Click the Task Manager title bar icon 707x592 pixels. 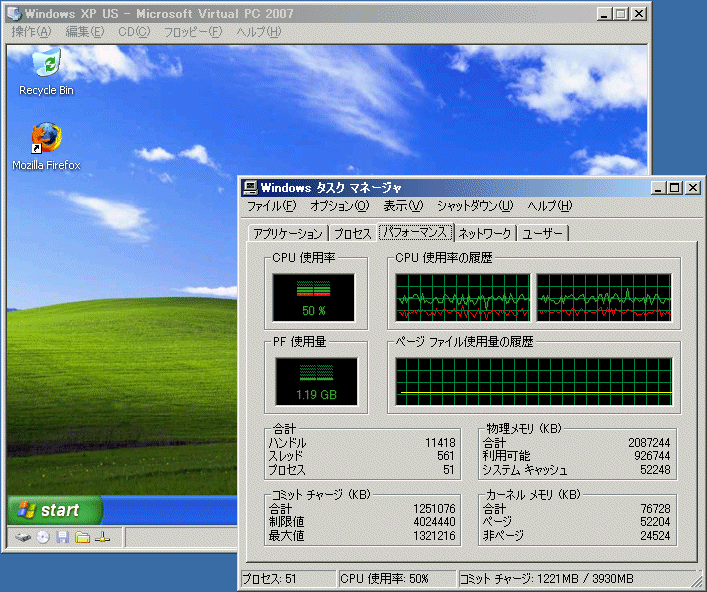(249, 188)
